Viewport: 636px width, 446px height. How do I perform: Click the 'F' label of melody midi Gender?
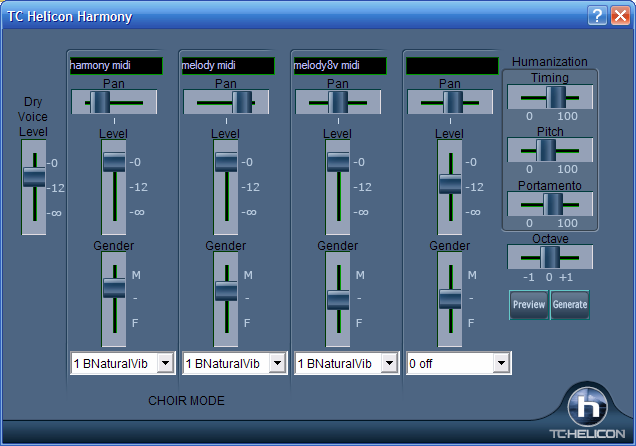(x=247, y=323)
